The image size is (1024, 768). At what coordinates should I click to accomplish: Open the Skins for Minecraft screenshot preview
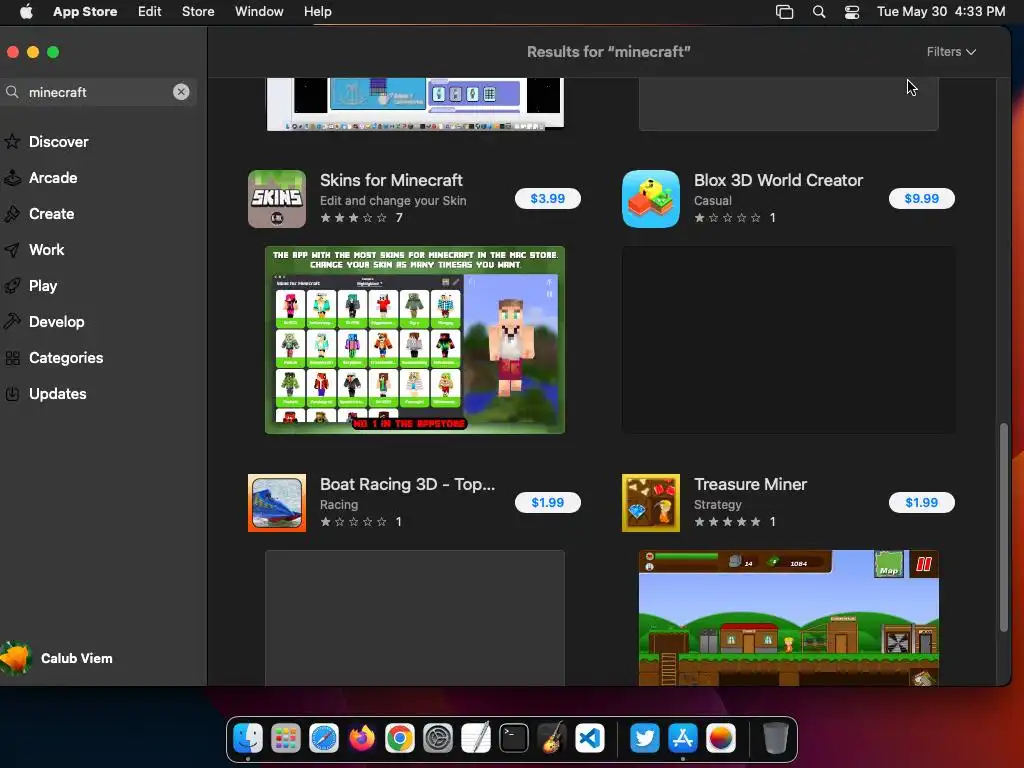click(415, 340)
